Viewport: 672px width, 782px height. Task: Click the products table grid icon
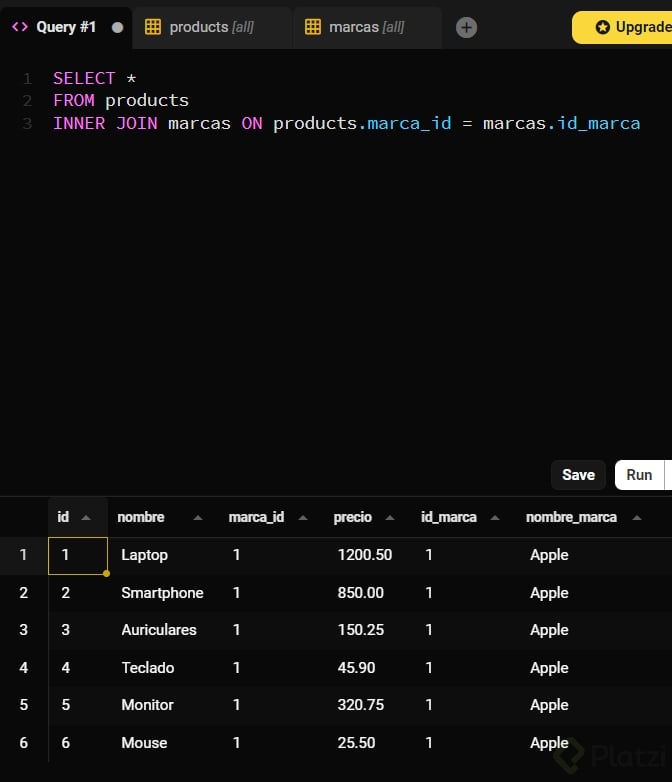coord(153,27)
